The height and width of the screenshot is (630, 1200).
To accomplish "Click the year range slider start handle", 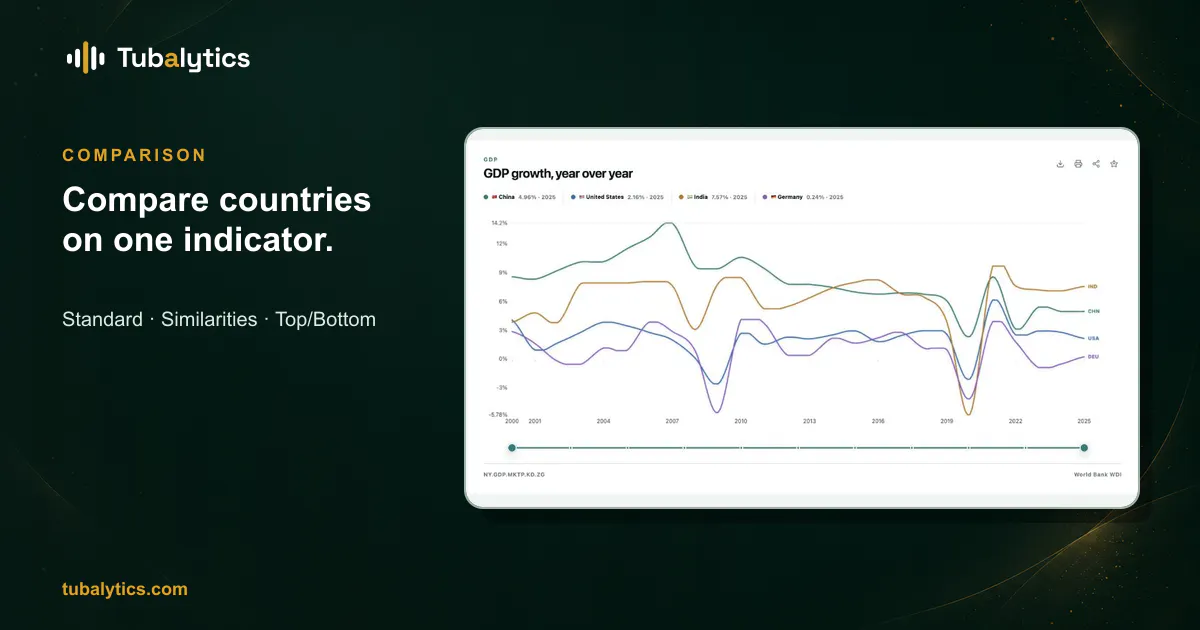I will (512, 448).
